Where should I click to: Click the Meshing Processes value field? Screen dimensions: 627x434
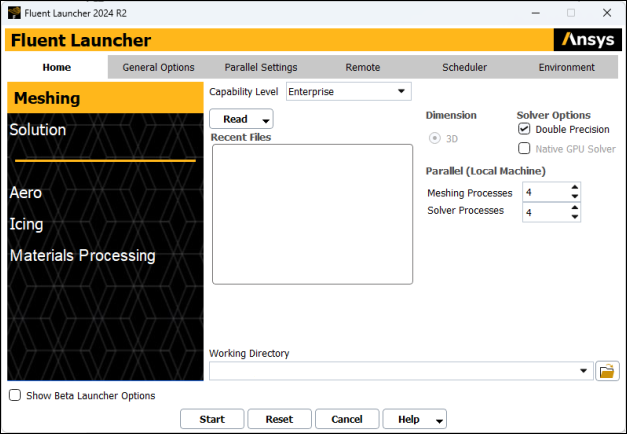(546, 192)
